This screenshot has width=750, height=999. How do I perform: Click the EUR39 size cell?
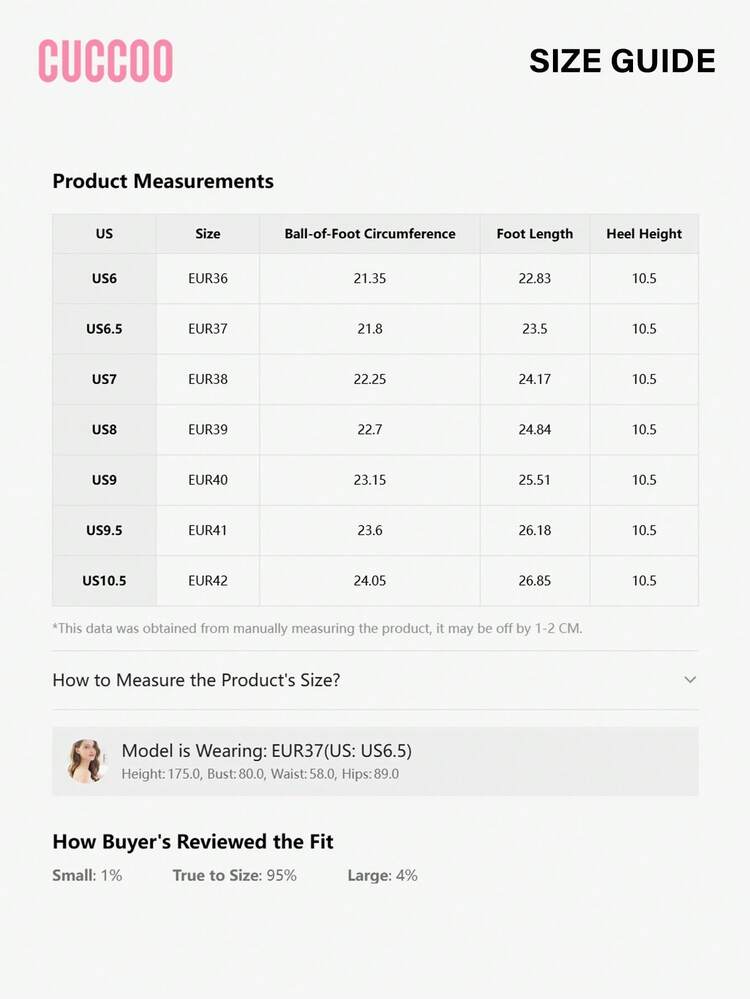click(208, 430)
